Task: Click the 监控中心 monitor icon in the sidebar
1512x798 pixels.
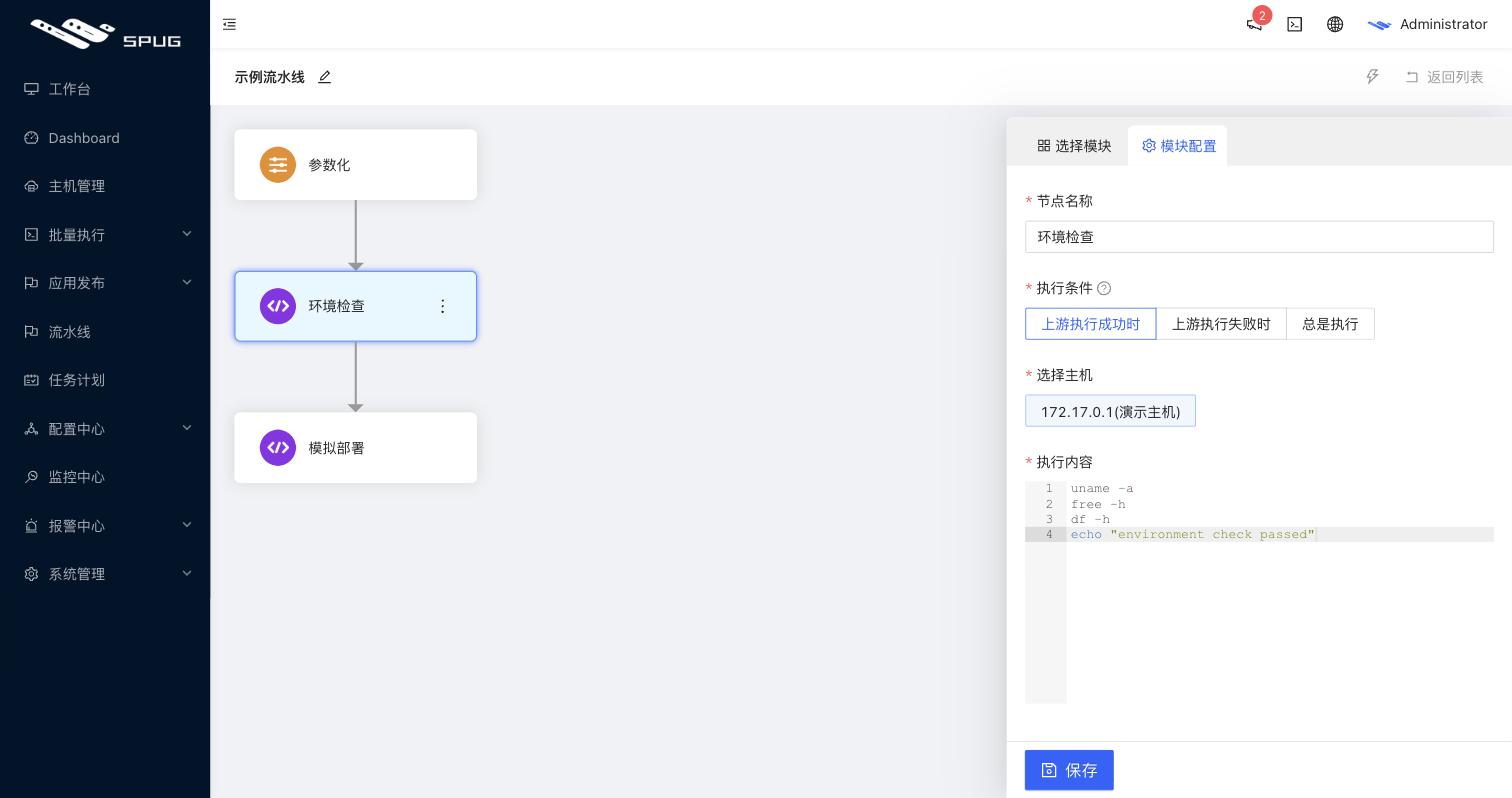Action: [x=31, y=477]
